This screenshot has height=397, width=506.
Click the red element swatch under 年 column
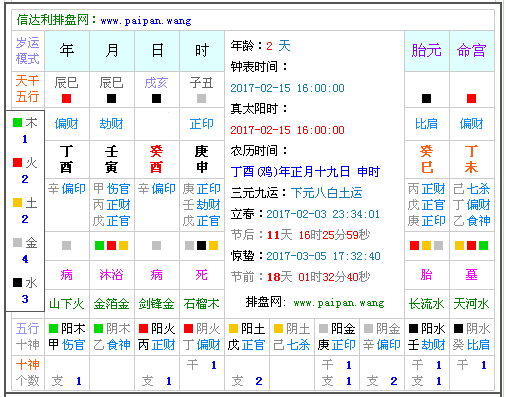click(x=66, y=98)
